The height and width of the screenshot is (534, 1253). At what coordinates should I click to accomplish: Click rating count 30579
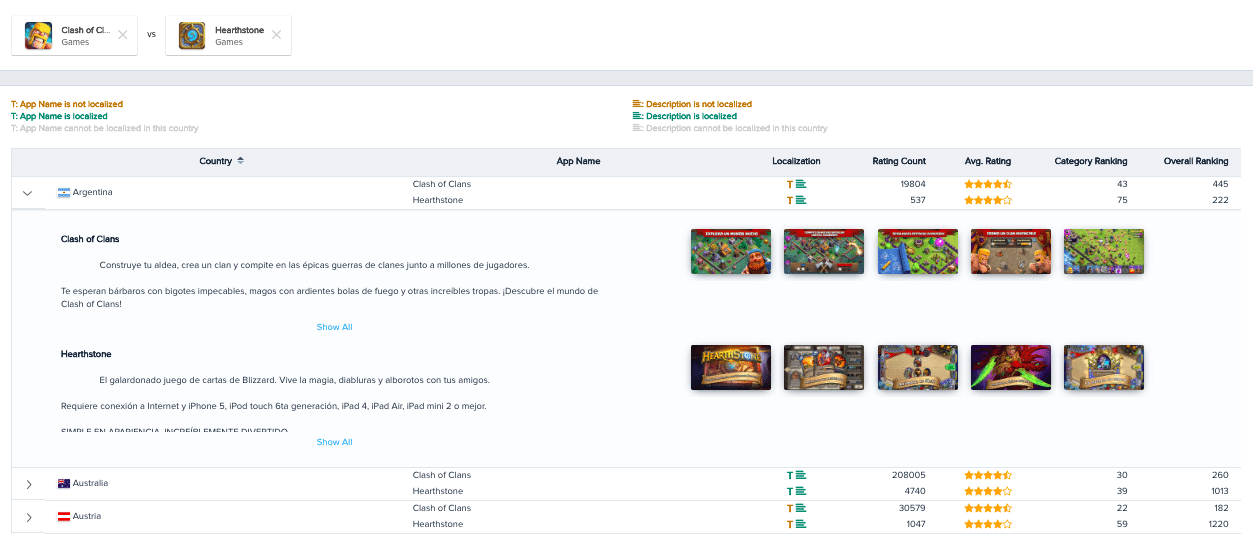pyautogui.click(x=912, y=508)
